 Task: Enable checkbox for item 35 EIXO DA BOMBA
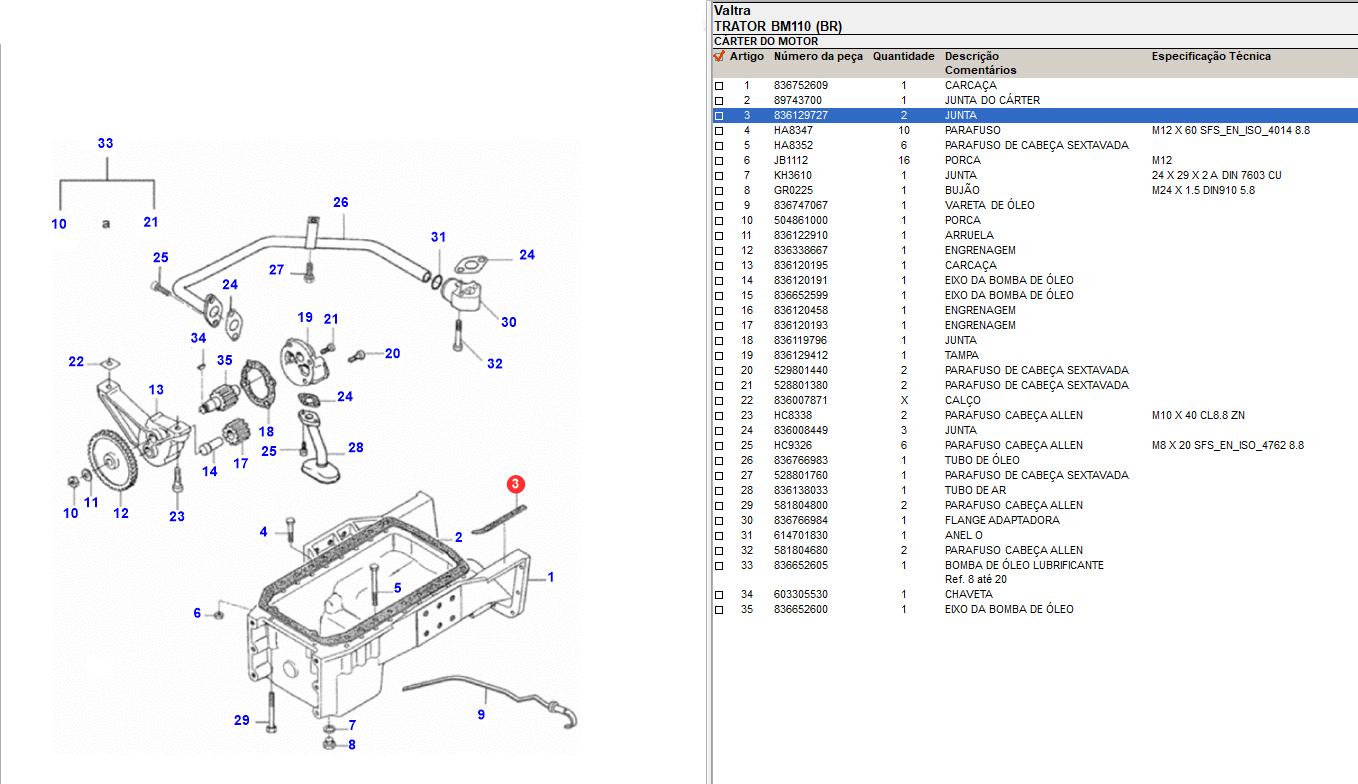718,610
